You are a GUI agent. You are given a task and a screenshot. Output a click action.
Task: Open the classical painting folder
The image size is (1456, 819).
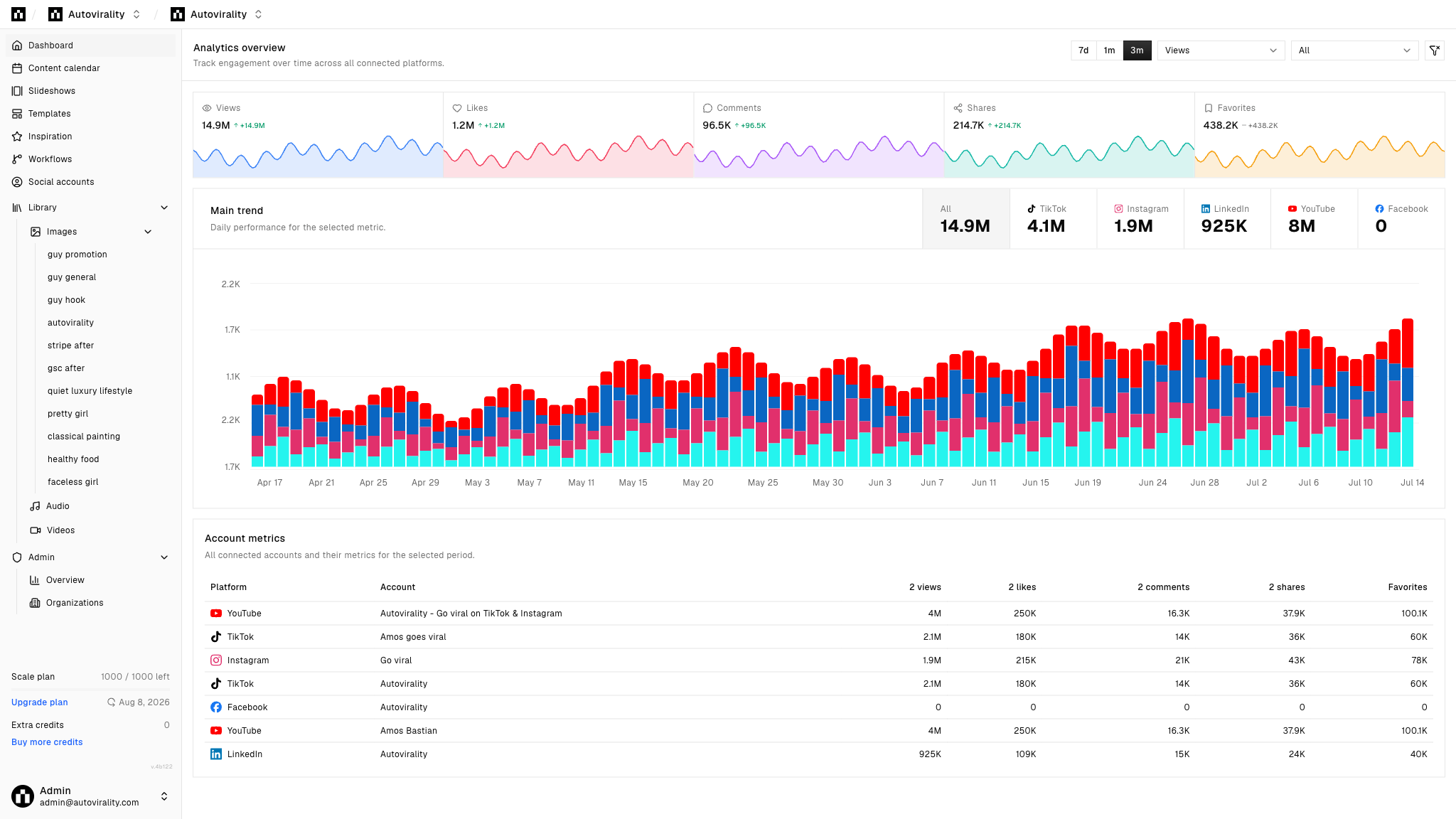[x=84, y=437]
